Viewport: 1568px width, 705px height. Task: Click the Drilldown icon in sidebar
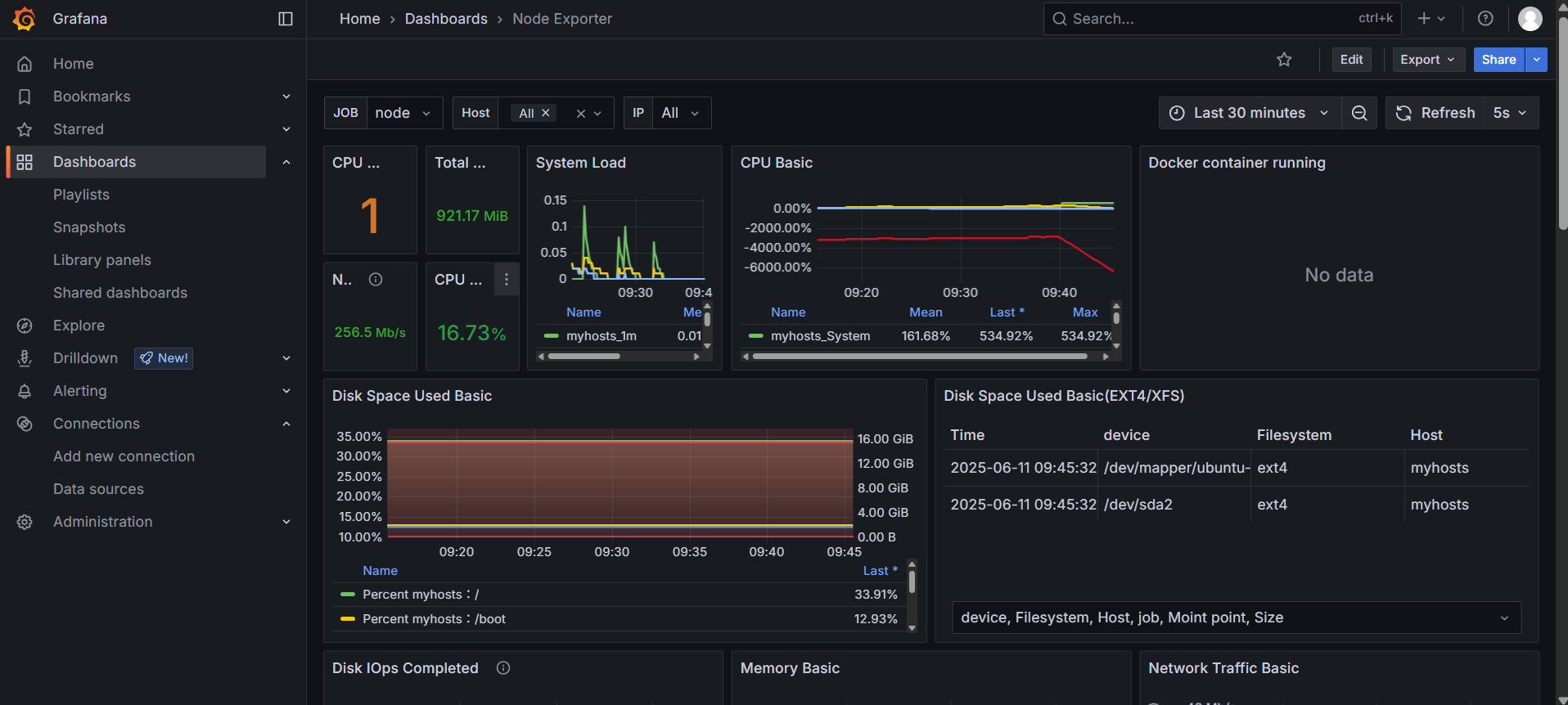tap(25, 358)
